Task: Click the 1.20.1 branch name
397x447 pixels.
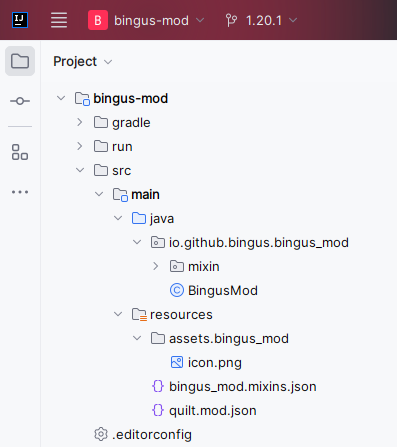Action: click(264, 21)
